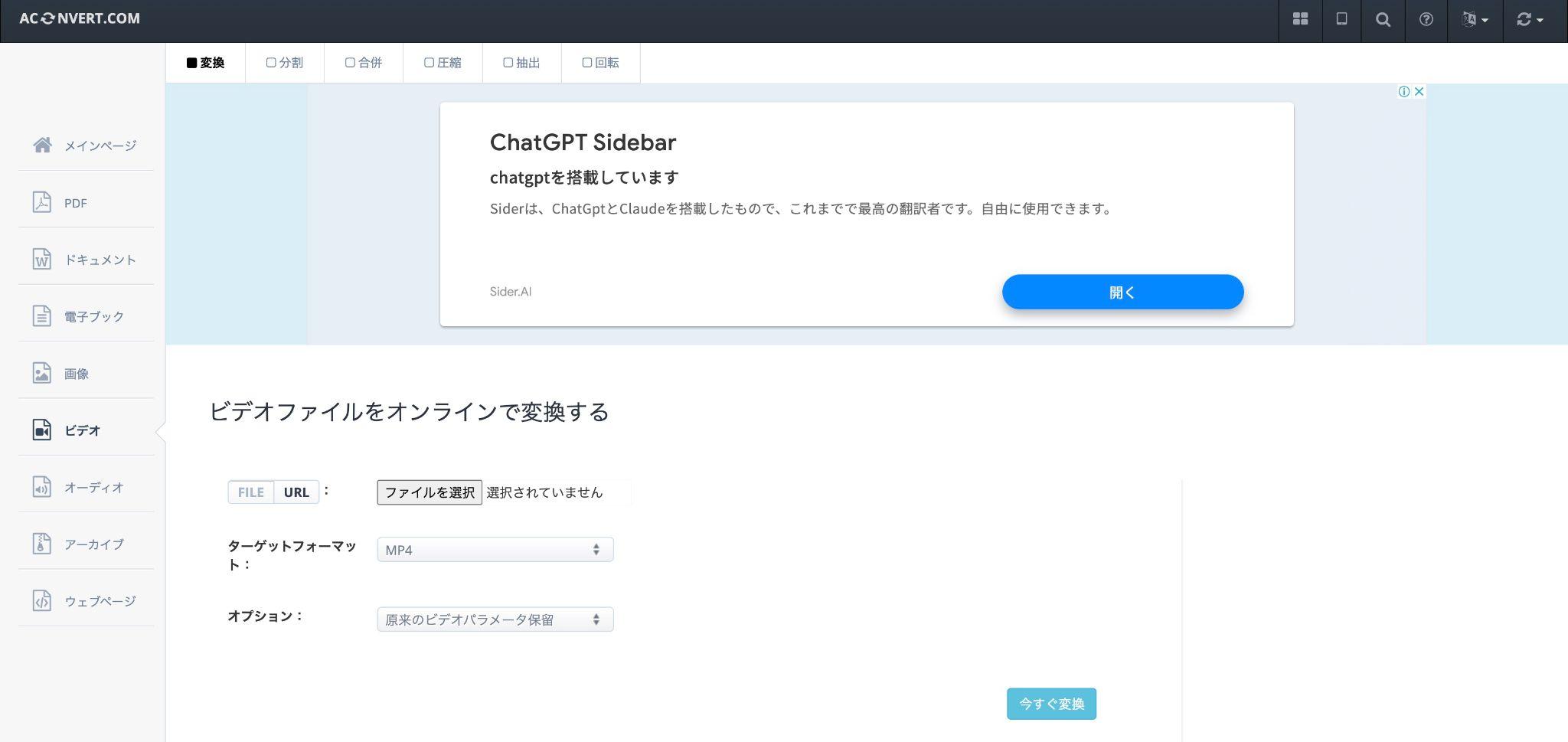Open the PDF sidebar link text
This screenshot has width=1568, height=742.
(76, 203)
